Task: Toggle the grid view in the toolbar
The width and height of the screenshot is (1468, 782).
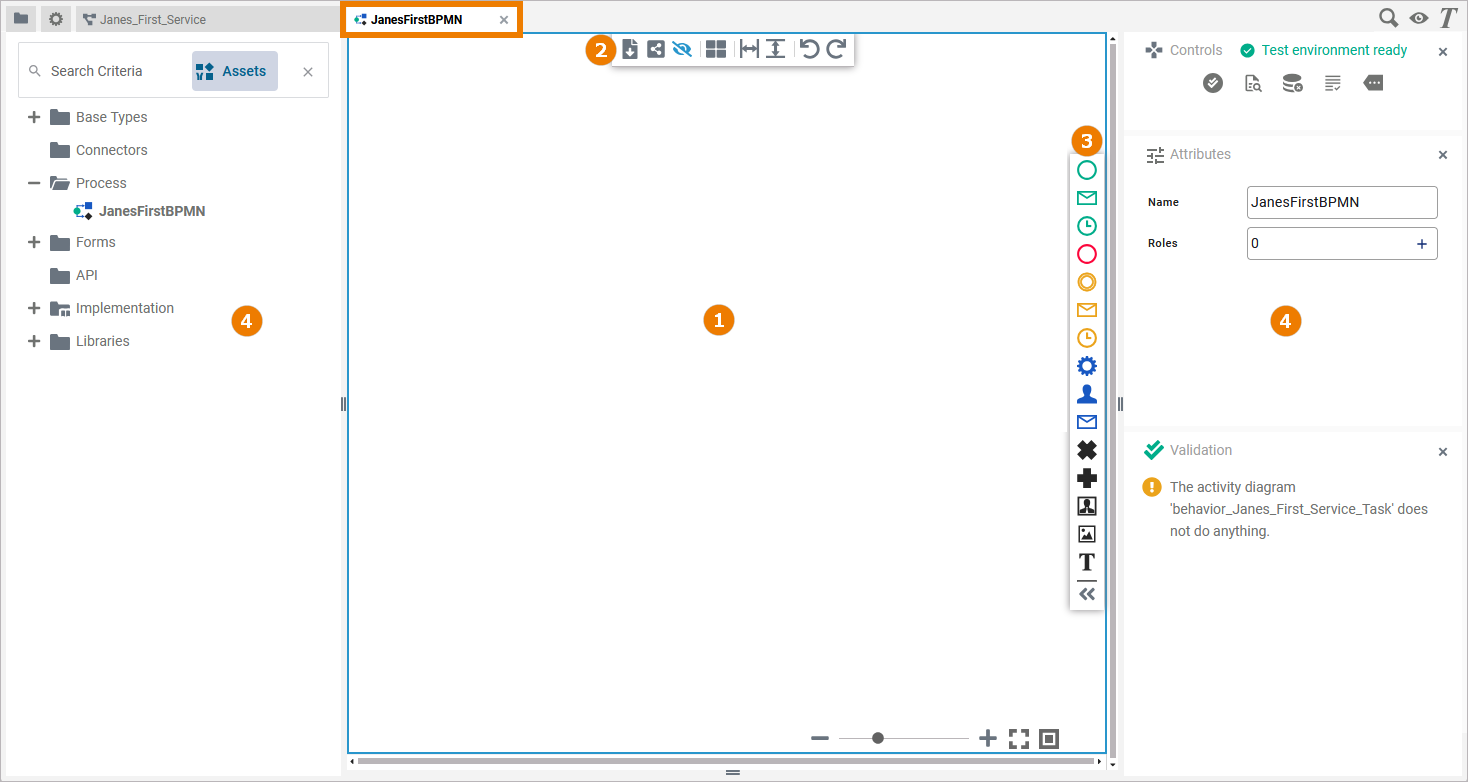Action: pyautogui.click(x=716, y=48)
